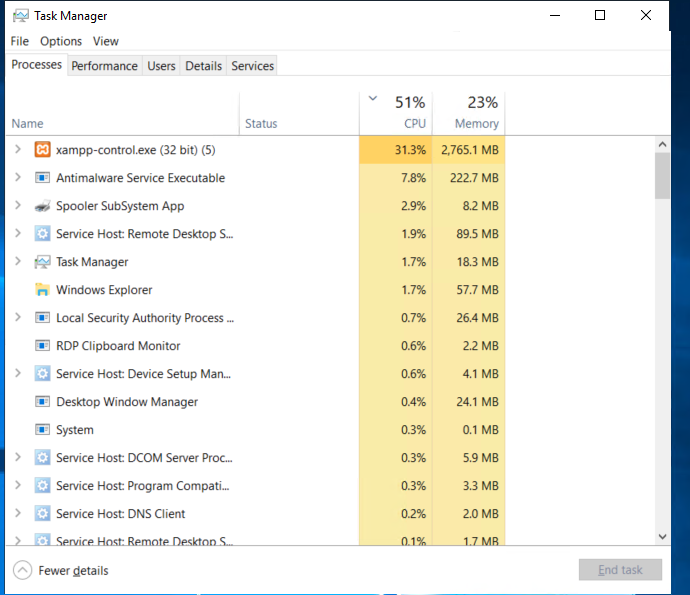Click the 222.7 MB memory value
The image size is (690, 595).
(x=474, y=178)
